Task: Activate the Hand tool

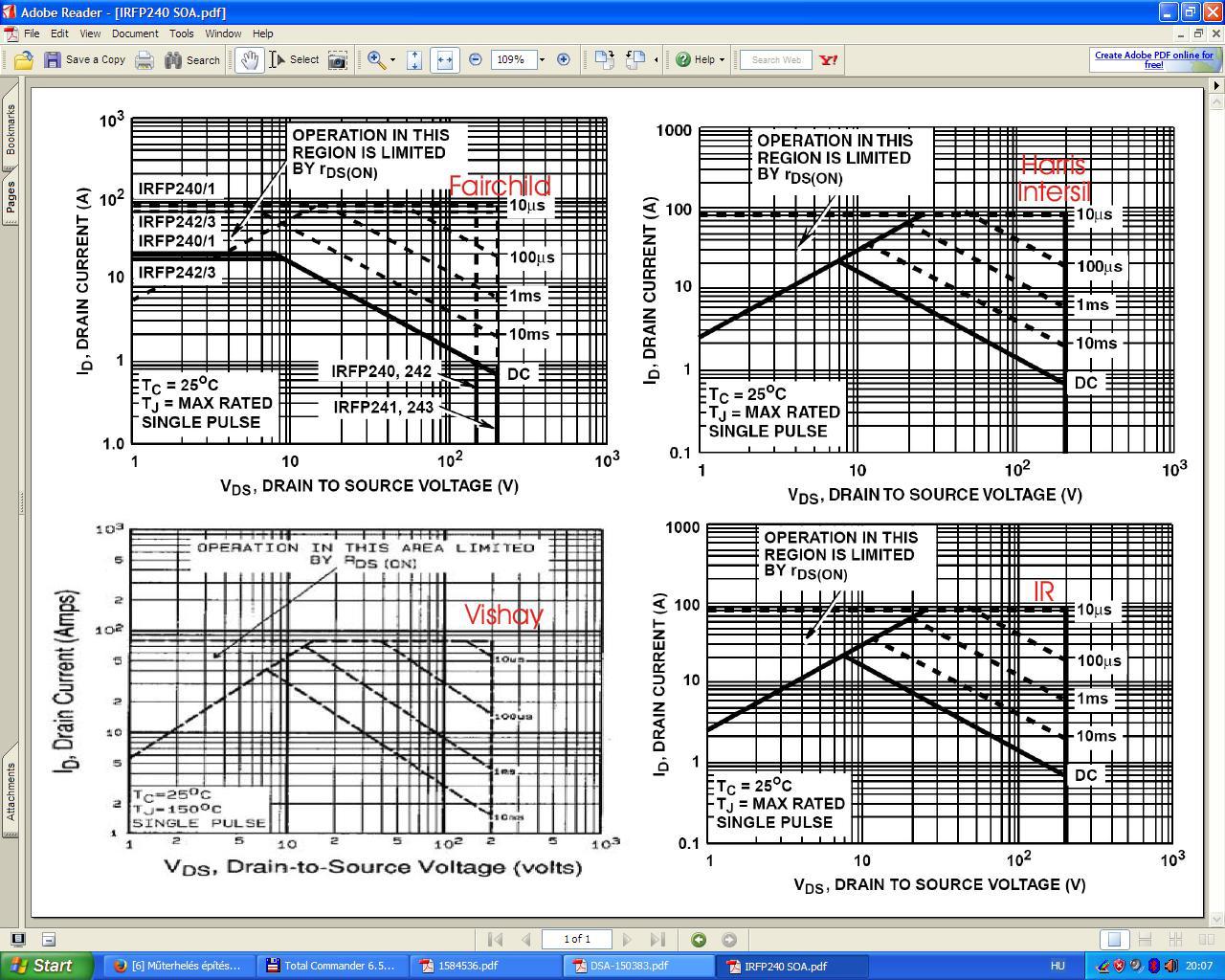Action: pyautogui.click(x=249, y=59)
